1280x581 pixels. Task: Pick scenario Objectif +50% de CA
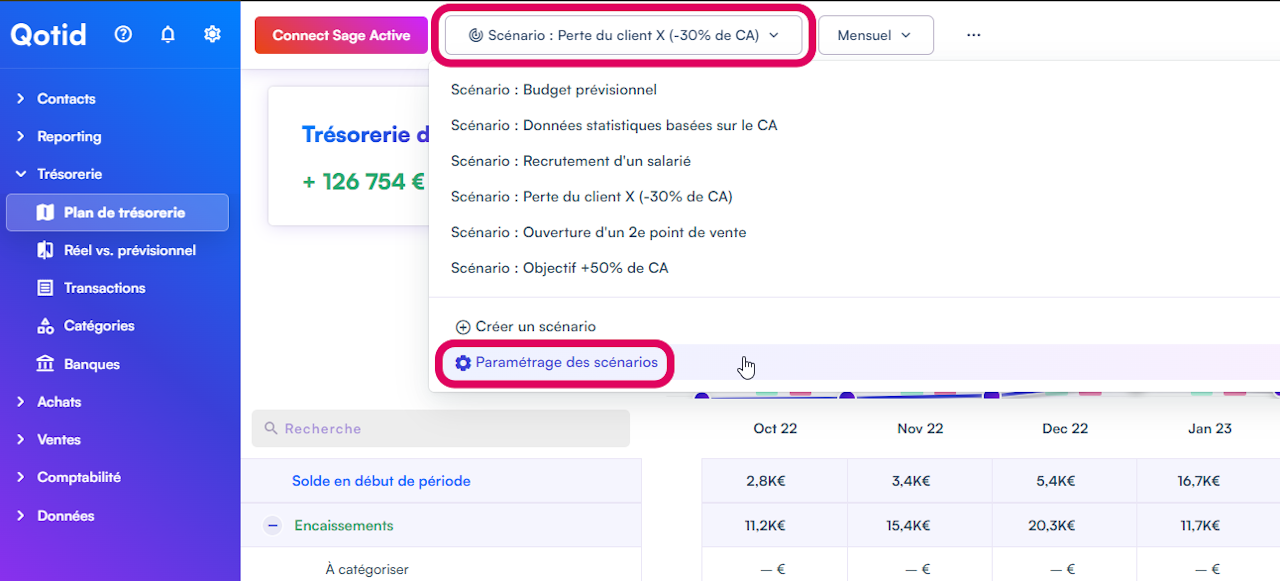coord(559,268)
